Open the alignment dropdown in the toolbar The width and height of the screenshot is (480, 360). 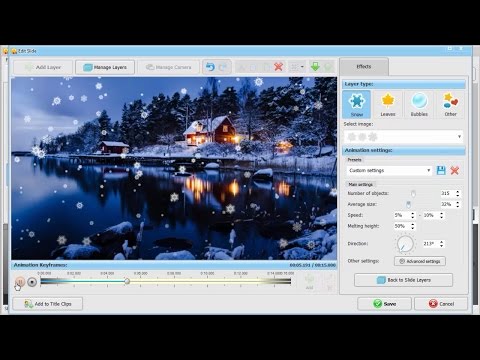pos(297,67)
